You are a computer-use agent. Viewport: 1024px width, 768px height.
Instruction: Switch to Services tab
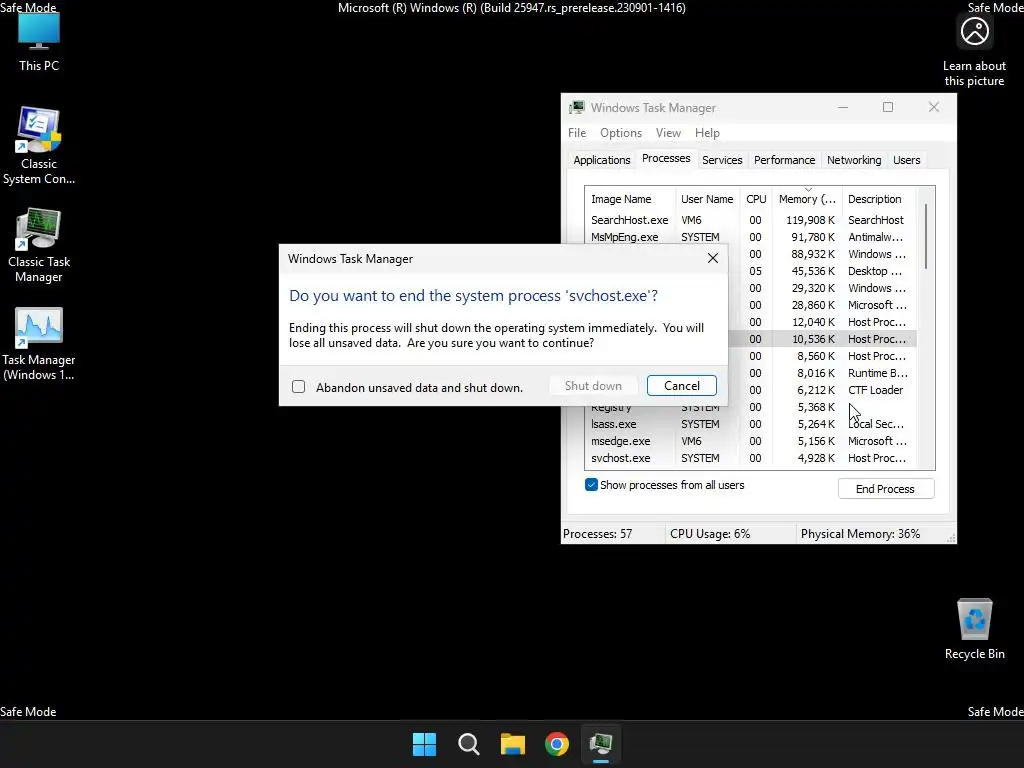click(722, 160)
